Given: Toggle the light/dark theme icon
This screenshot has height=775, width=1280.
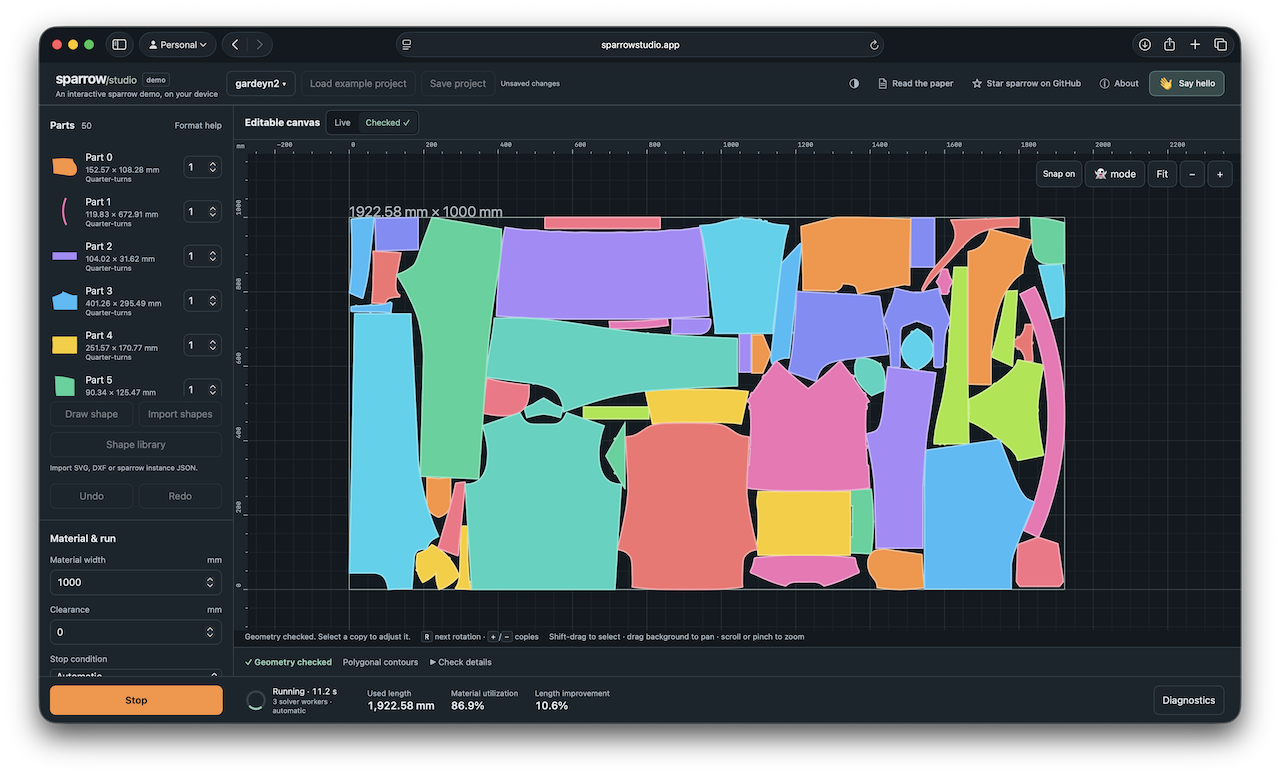Looking at the screenshot, I should pos(854,84).
